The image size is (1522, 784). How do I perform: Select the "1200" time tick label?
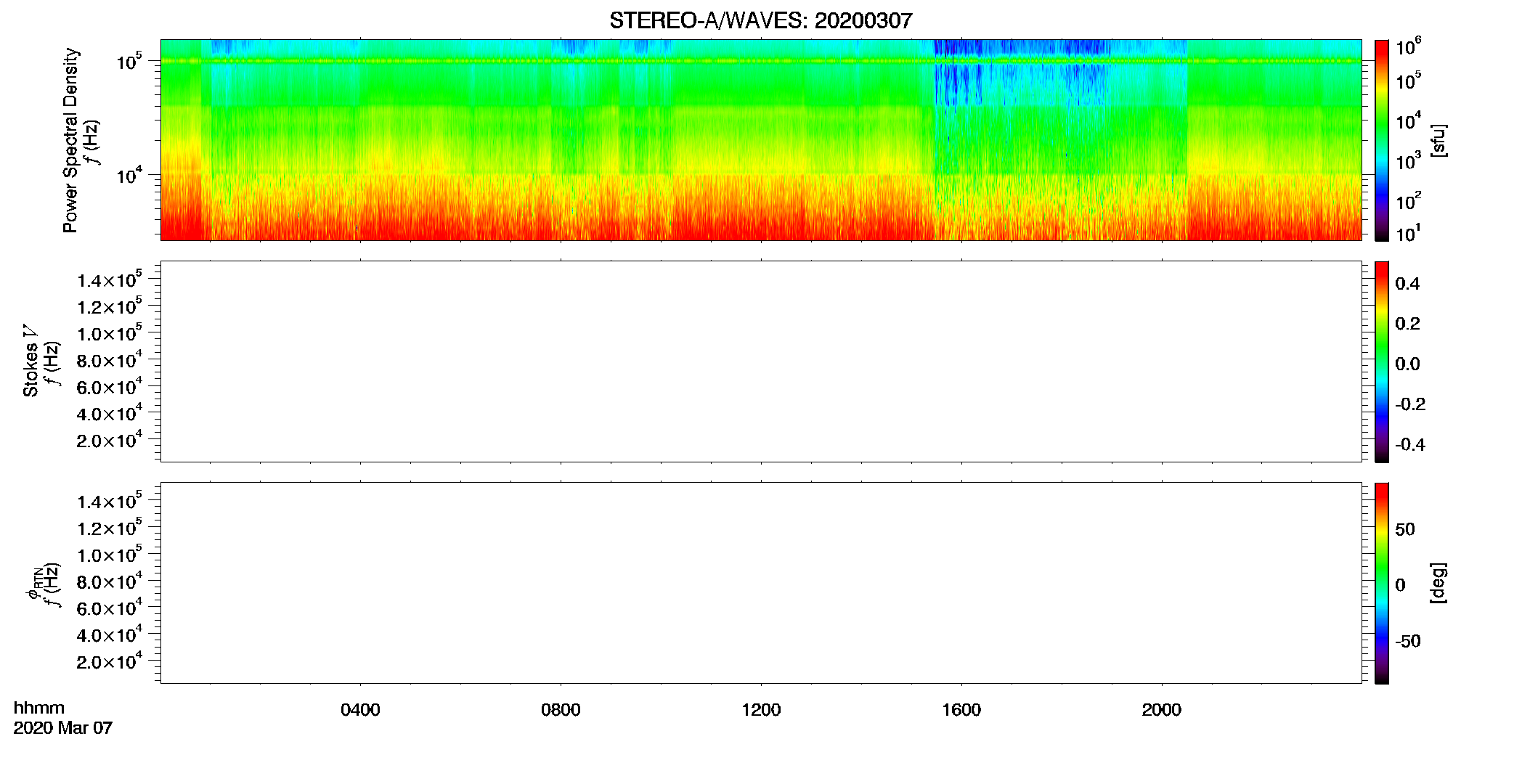tap(761, 709)
